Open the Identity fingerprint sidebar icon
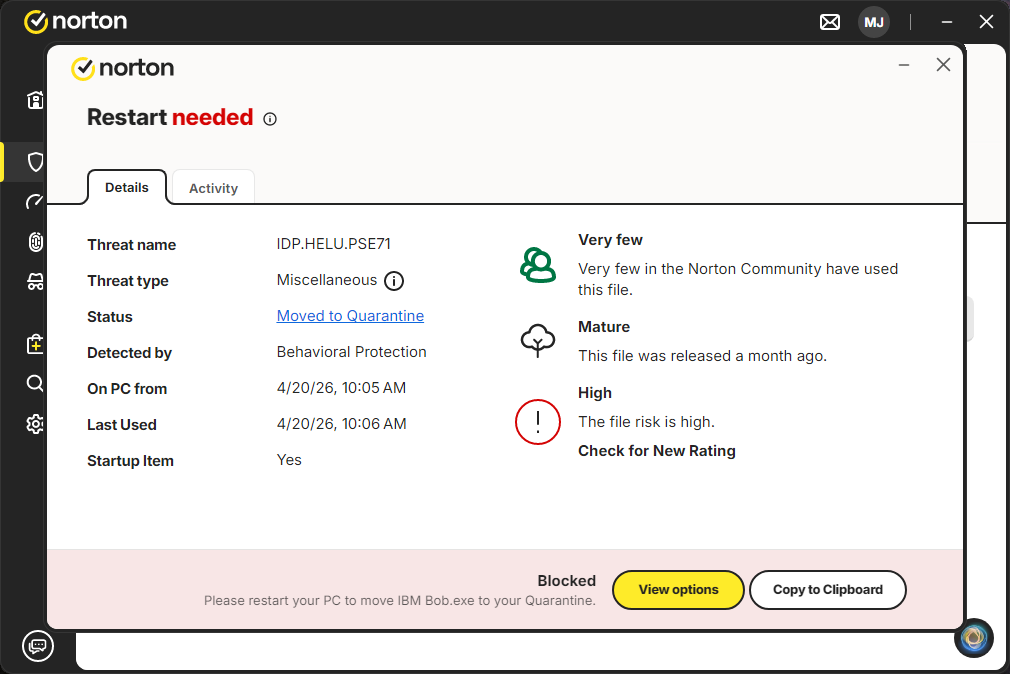1010x674 pixels. click(x=35, y=242)
